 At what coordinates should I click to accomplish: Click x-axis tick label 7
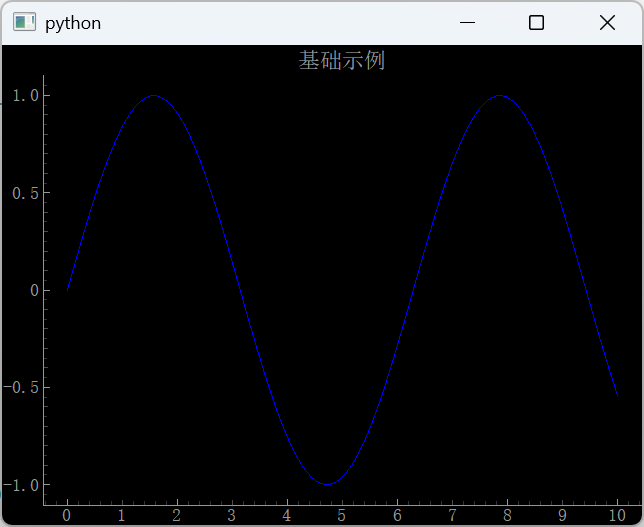pos(452,515)
